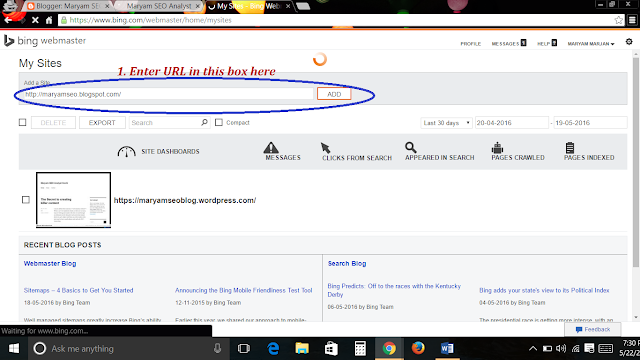This screenshot has width=640, height=360.
Task: Switch to the Maryam SEO Analyst tab
Action: 159,6
